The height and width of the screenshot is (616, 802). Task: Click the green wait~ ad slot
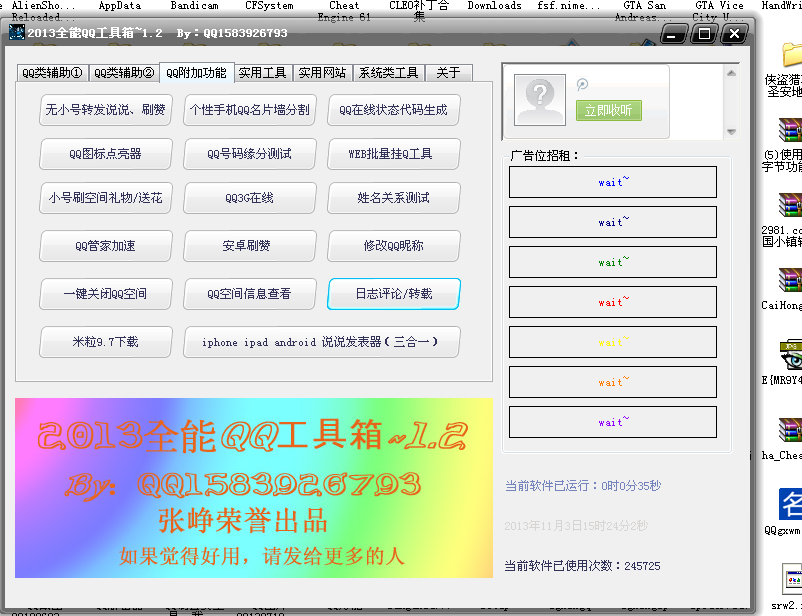(x=613, y=262)
